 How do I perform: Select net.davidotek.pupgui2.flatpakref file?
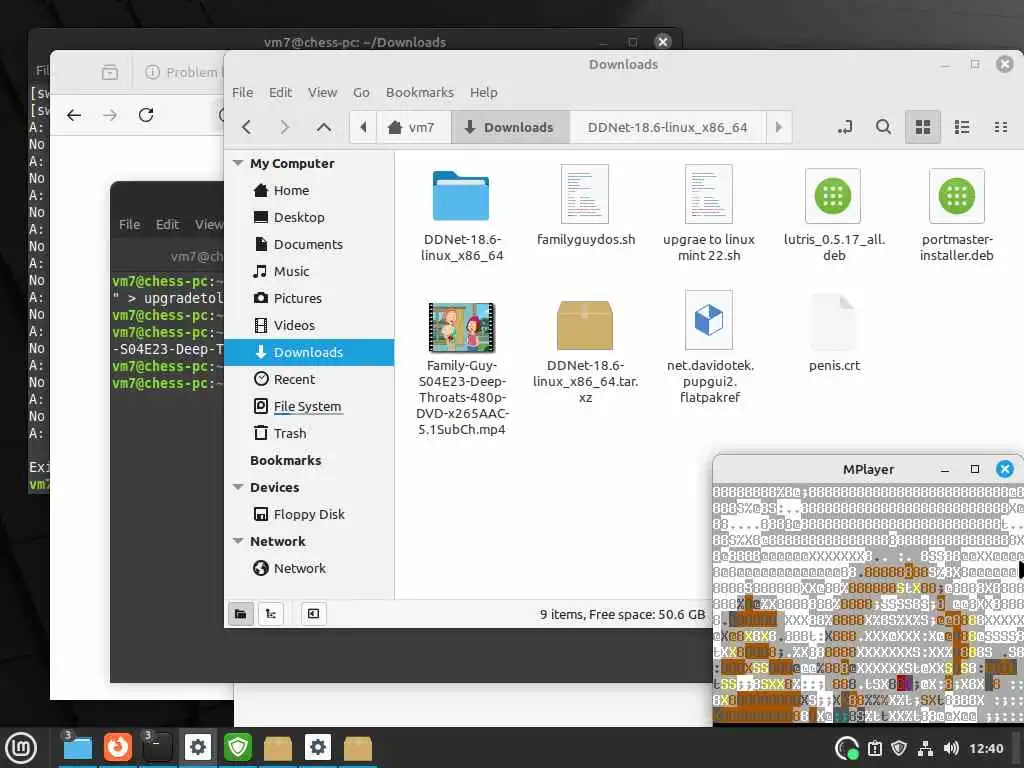tap(709, 321)
